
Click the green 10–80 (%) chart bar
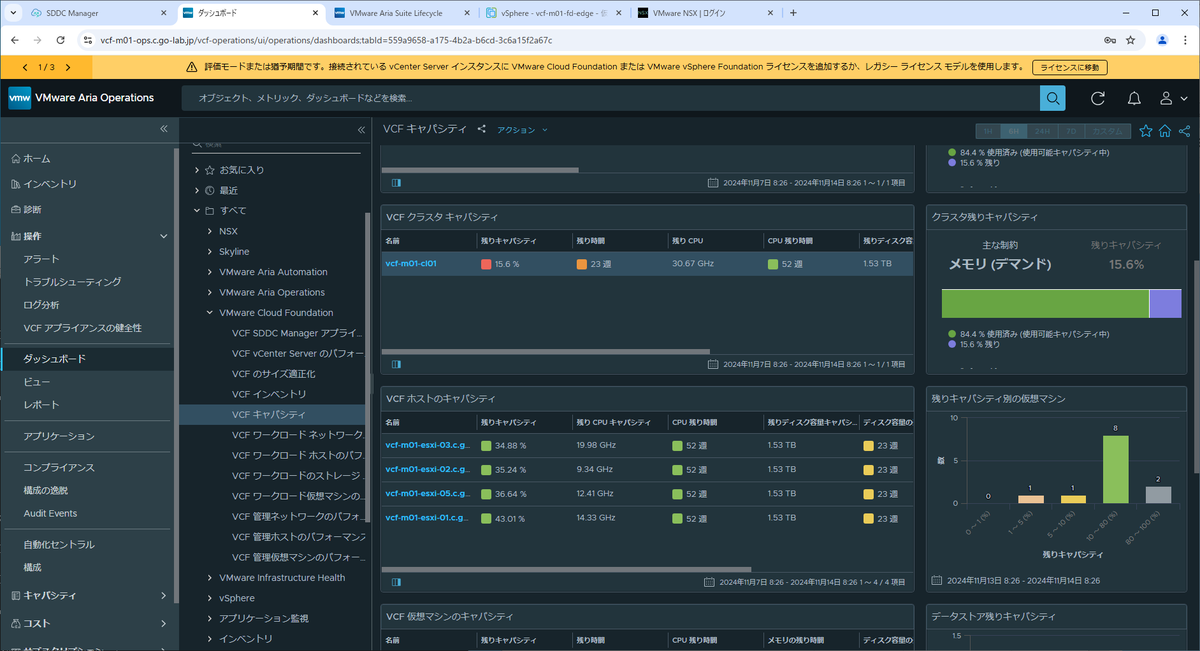1115,469
